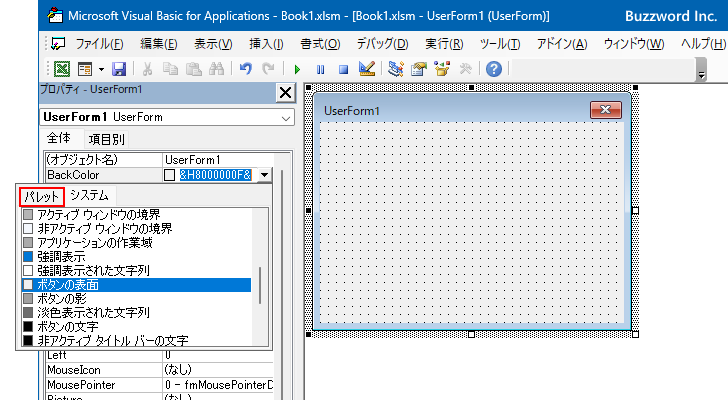
Task: Open the Object Browser toolbar icon
Action: pyautogui.click(x=442, y=69)
